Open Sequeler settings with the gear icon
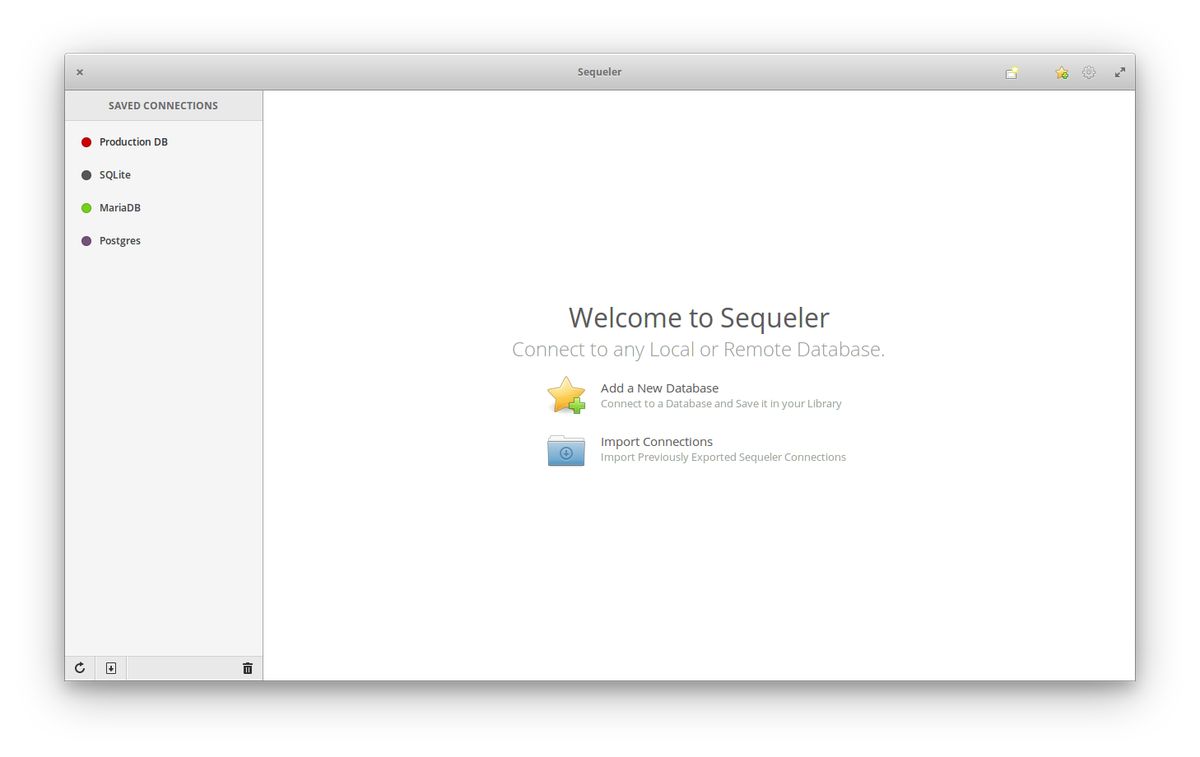The width and height of the screenshot is (1200, 757). tap(1088, 72)
